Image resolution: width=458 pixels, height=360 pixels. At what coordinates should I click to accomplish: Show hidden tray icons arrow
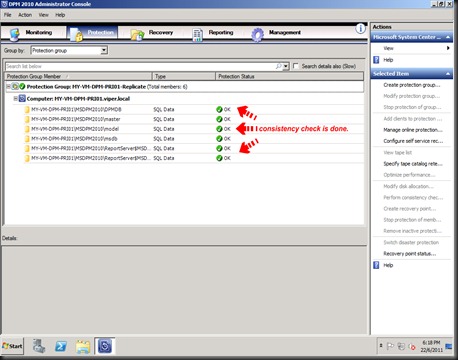381,346
